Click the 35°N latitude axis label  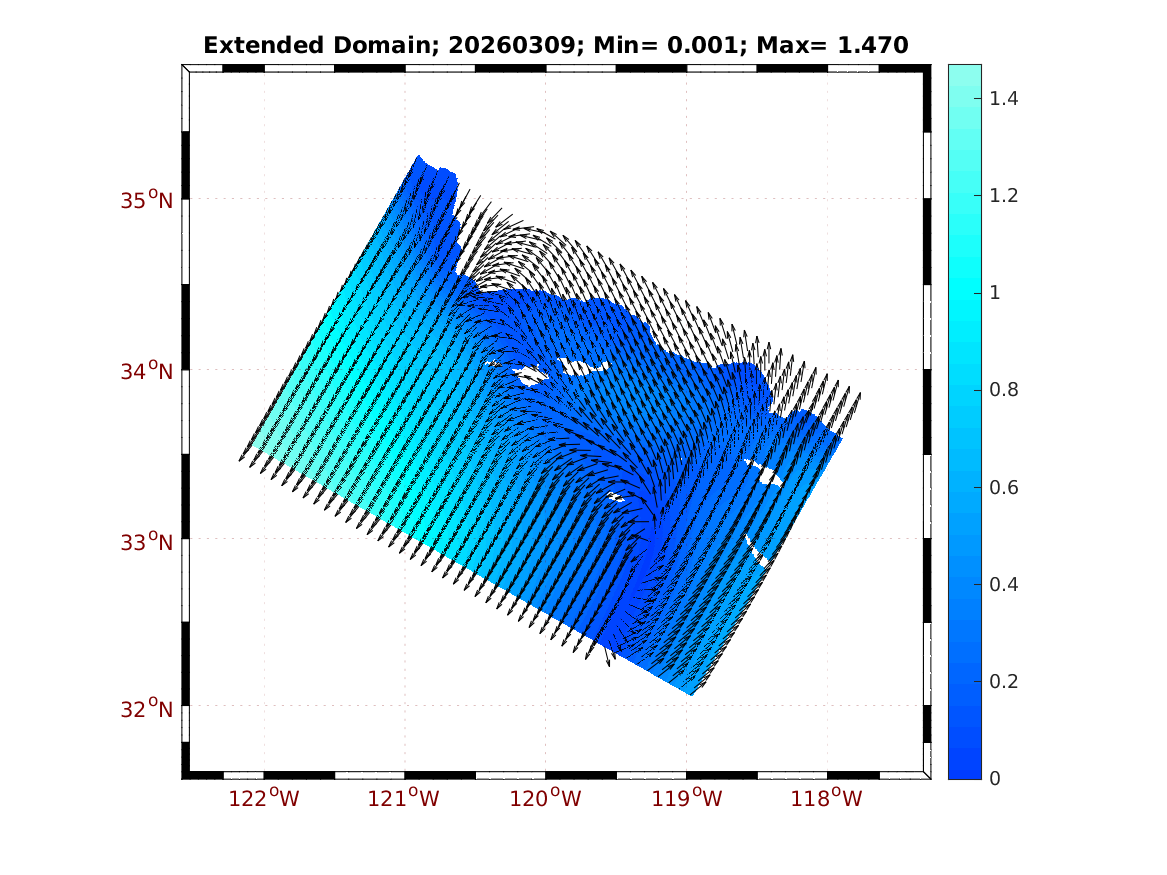click(146, 200)
